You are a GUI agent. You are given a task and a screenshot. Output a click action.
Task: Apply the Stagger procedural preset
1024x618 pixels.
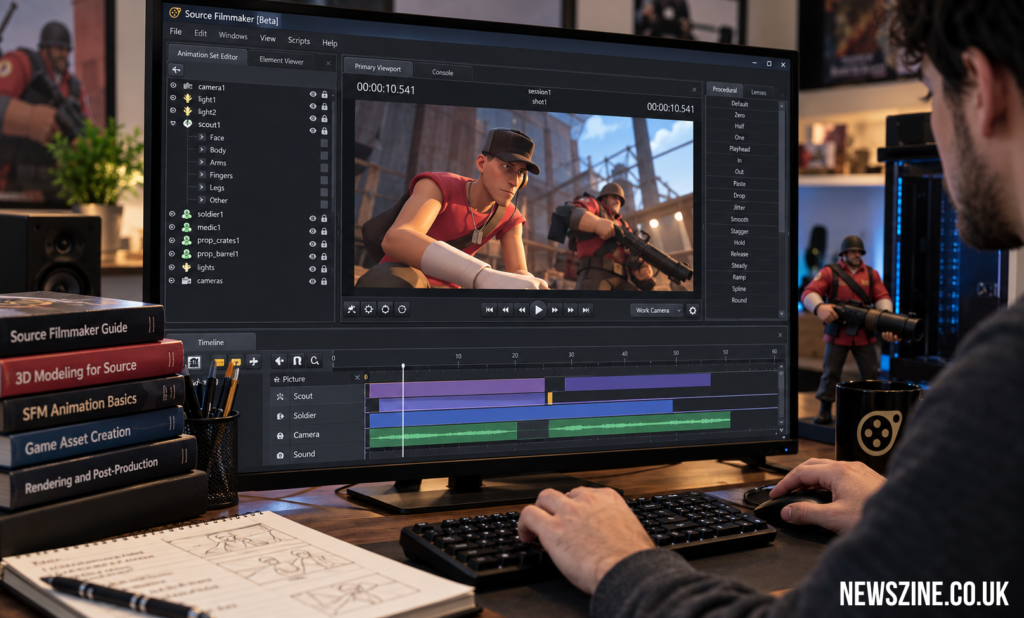click(x=739, y=231)
